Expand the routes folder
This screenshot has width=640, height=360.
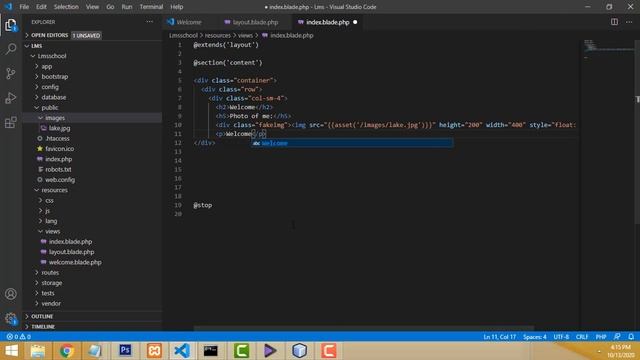[x=93, y=273]
